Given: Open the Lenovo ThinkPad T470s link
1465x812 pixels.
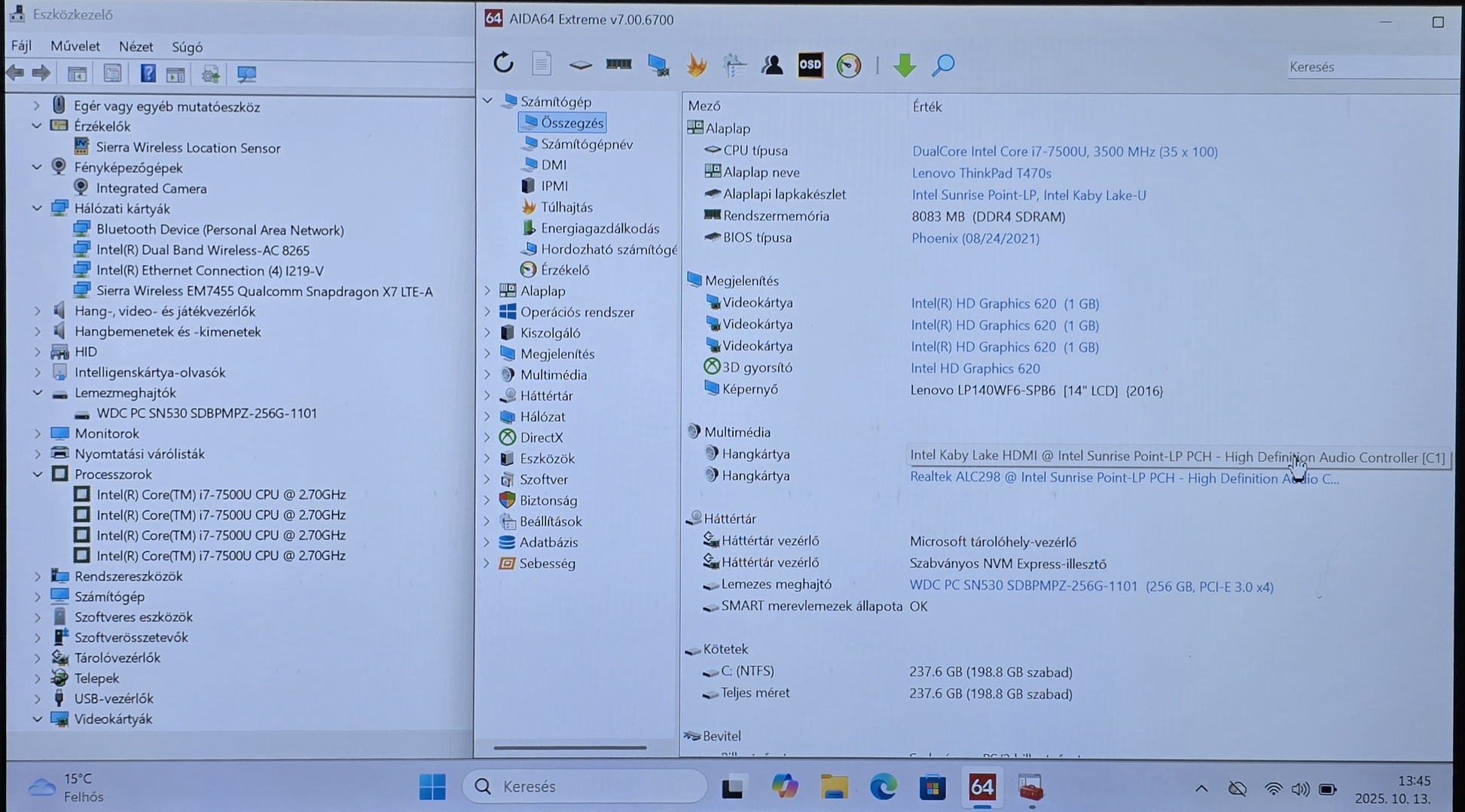Looking at the screenshot, I should 981,172.
